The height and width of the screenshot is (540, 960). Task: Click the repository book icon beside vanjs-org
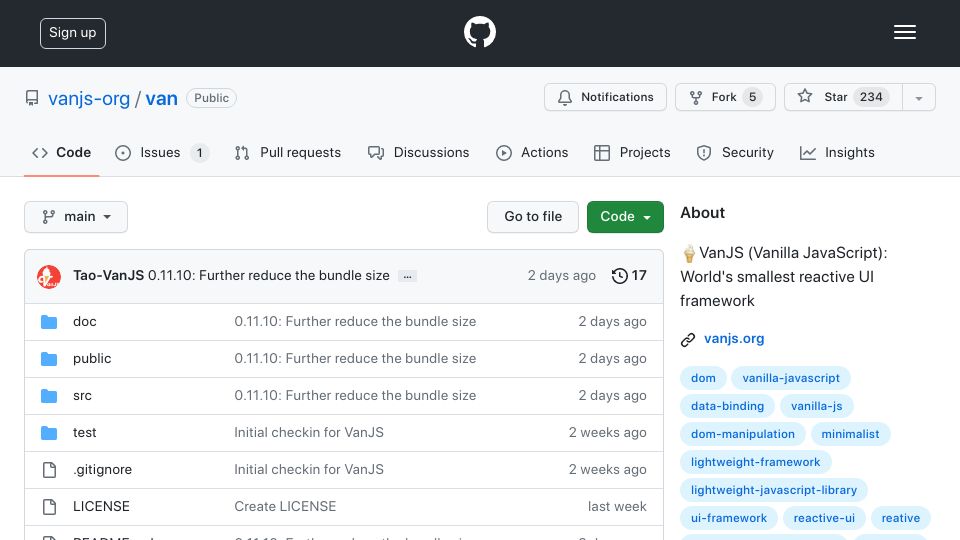coord(32,98)
